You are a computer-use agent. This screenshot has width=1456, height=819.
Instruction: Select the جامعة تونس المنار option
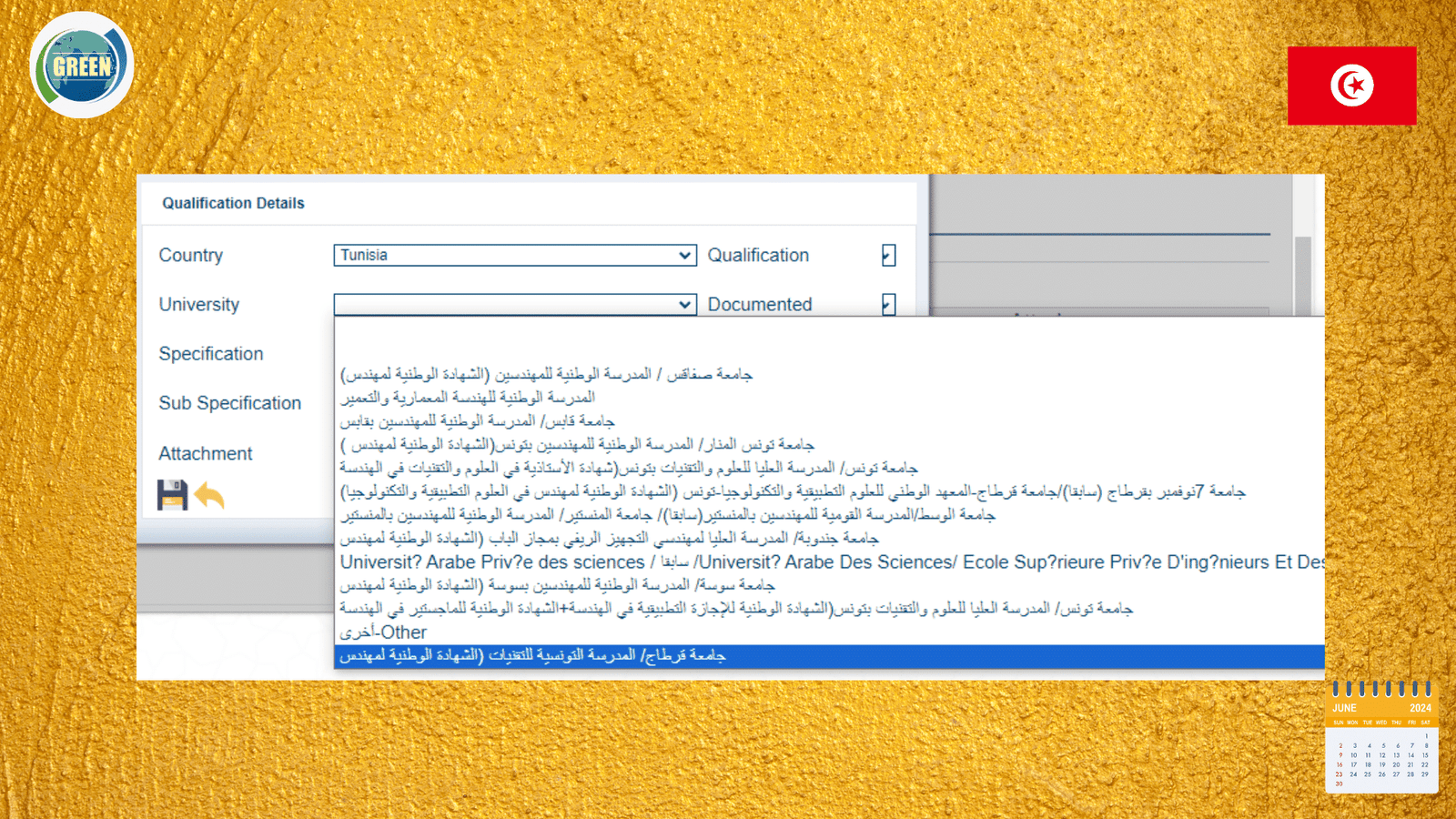(x=577, y=445)
